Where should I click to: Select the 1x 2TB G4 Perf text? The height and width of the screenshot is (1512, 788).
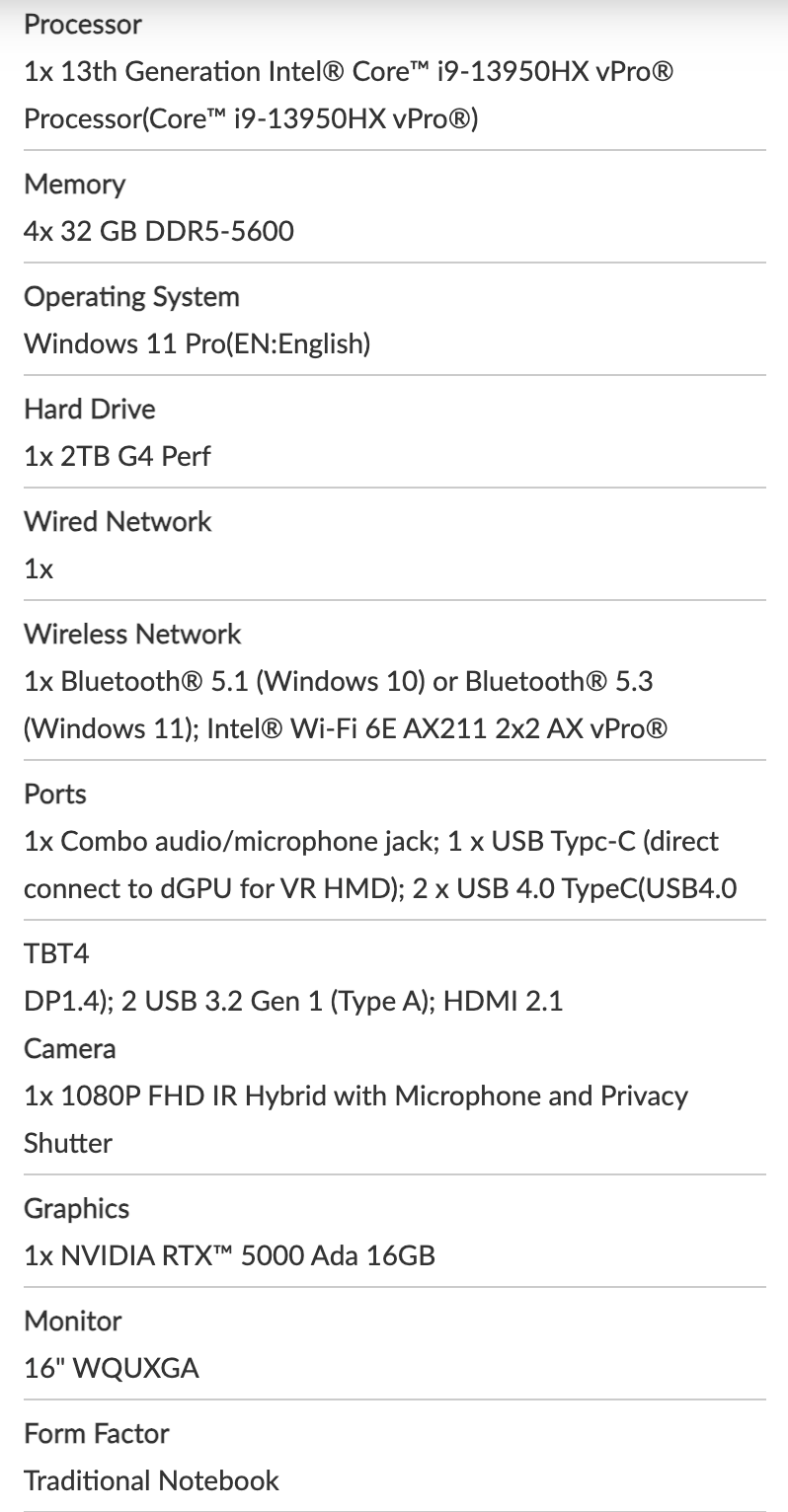117,456
